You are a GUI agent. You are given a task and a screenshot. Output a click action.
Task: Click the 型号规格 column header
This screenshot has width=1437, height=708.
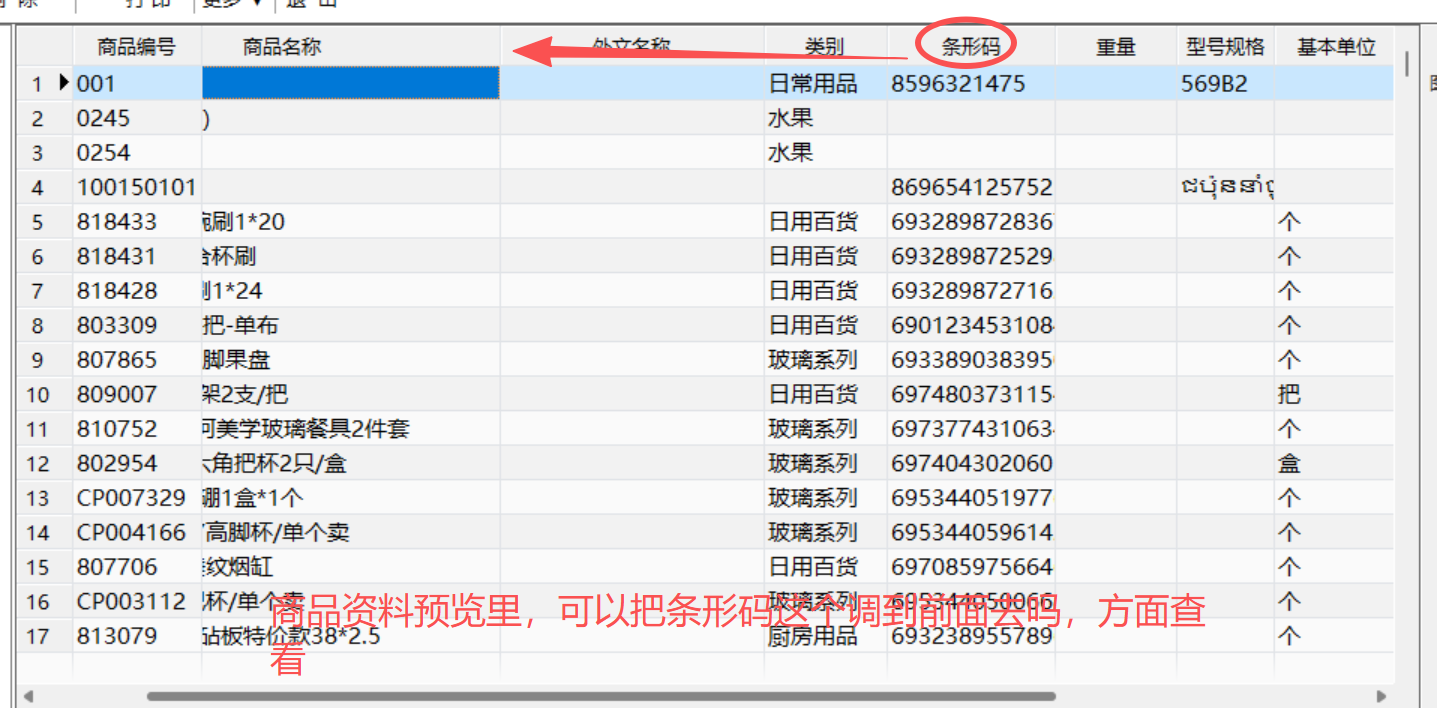click(1225, 47)
